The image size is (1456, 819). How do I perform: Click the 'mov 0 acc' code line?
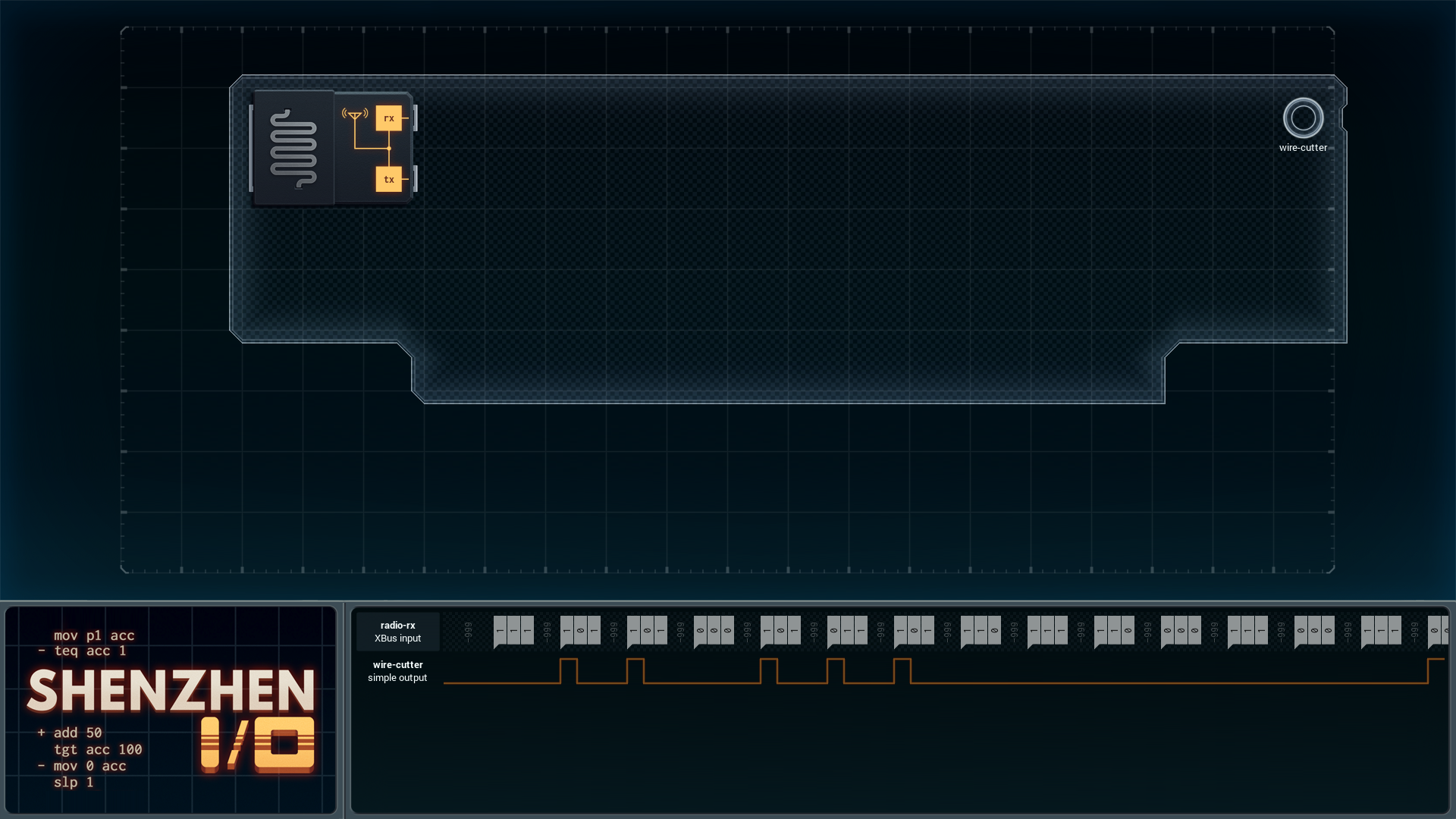coord(89,766)
